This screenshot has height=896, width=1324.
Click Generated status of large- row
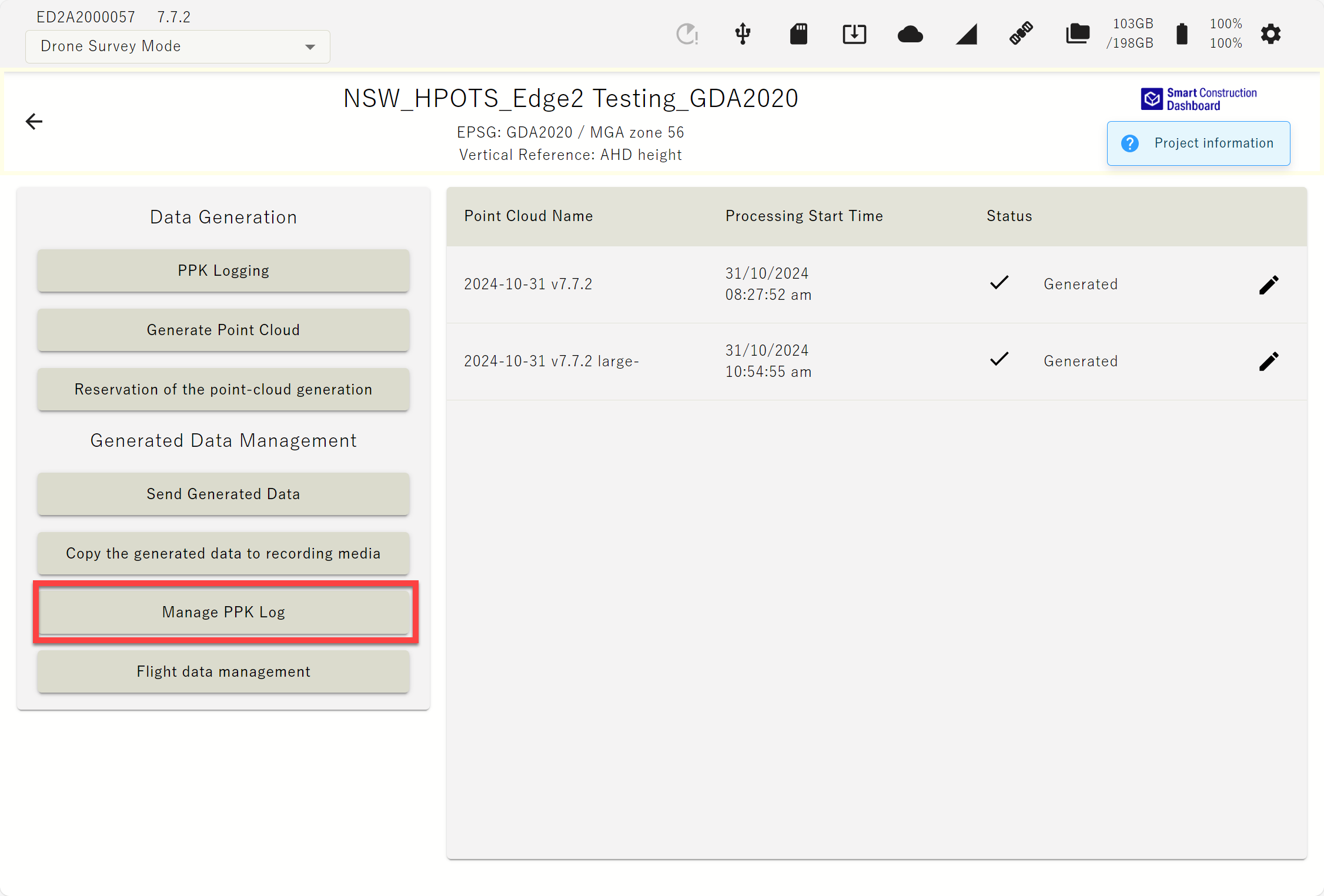(x=1080, y=361)
